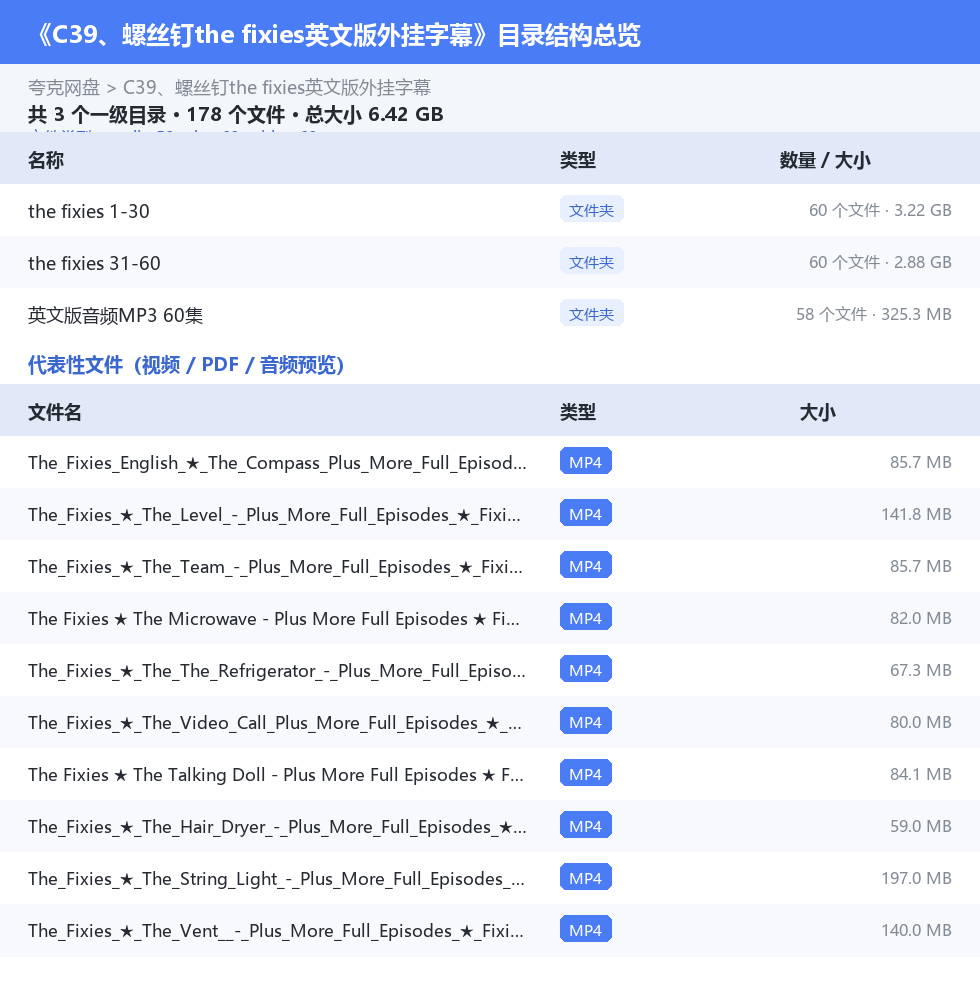The width and height of the screenshot is (980, 988).
Task: Select the 197.0 MB size value
Action: click(x=916, y=878)
